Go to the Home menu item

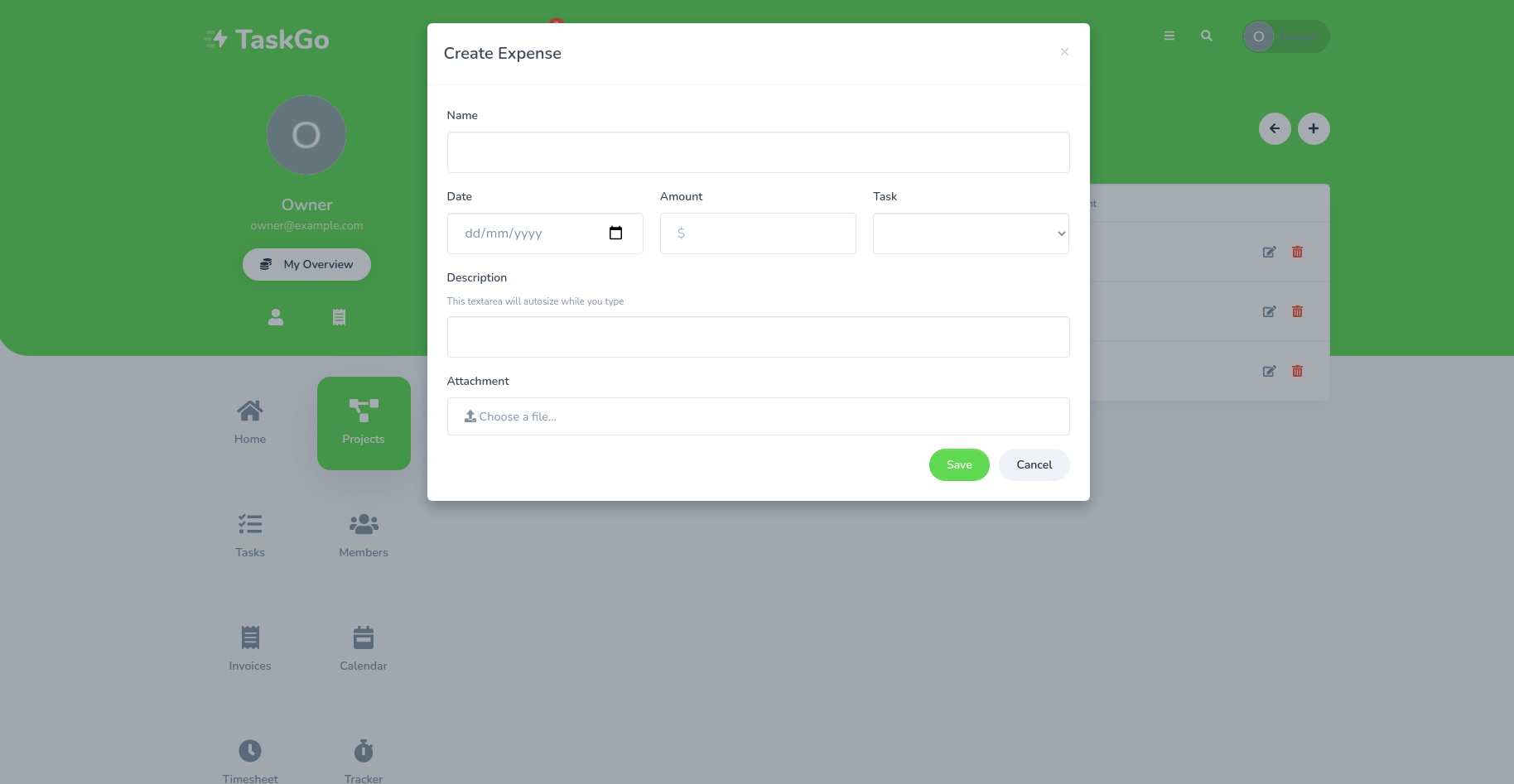[250, 423]
